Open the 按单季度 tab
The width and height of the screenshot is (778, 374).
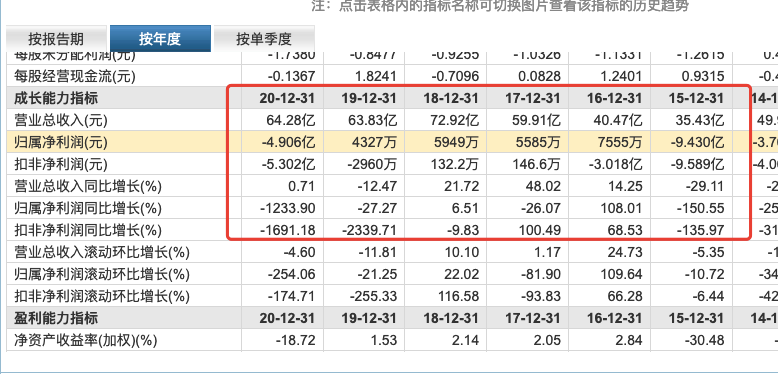pos(263,38)
